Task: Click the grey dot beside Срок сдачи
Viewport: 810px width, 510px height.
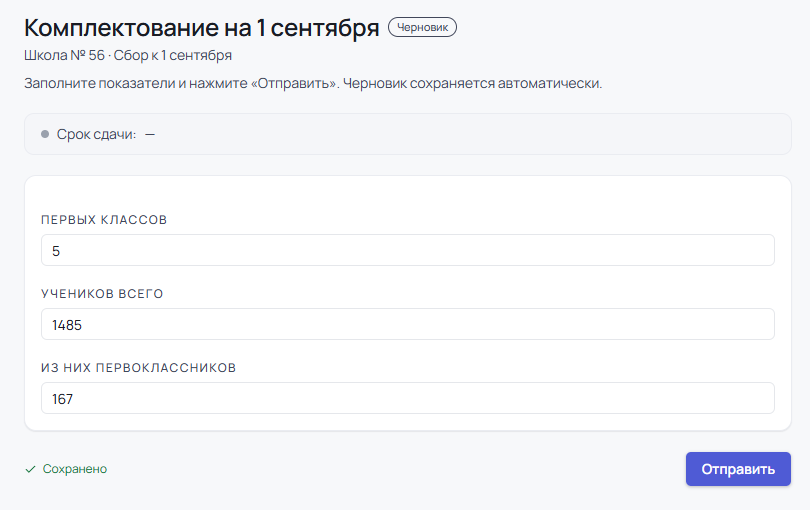Action: pos(45,134)
